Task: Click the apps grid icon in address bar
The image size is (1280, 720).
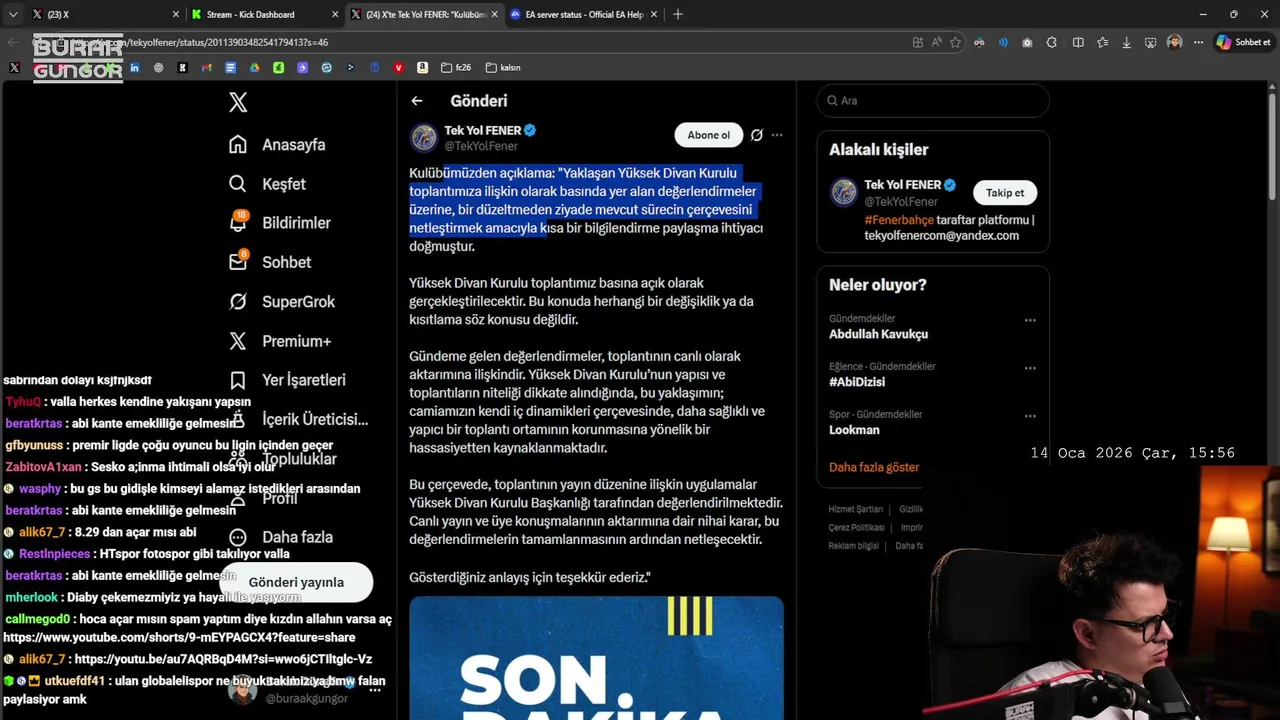Action: pos(918,42)
